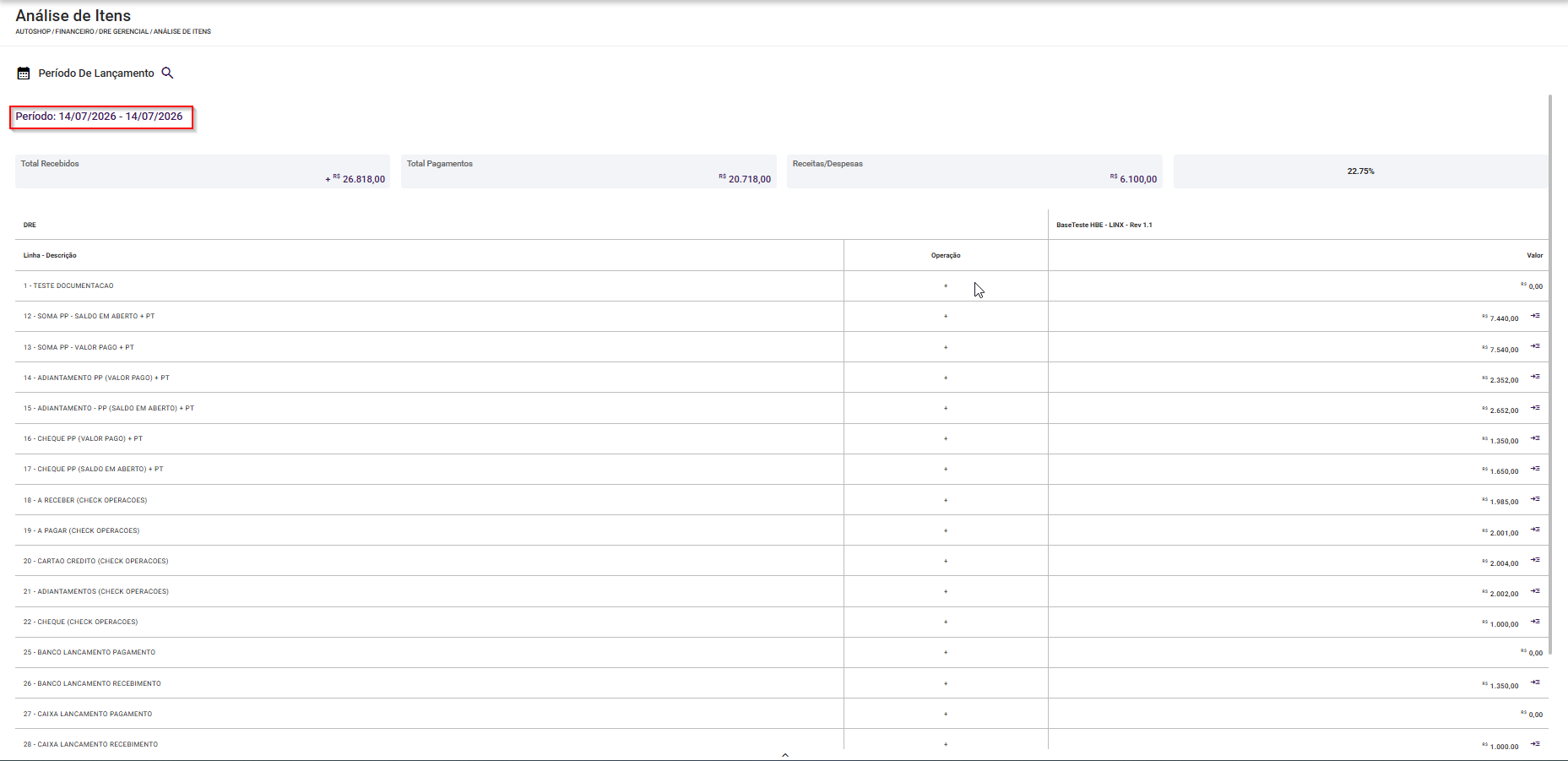This screenshot has height=761, width=1568.
Task: Click the plus operation sign in row 1 TESTE DOCUMENTACAO
Action: [946, 285]
